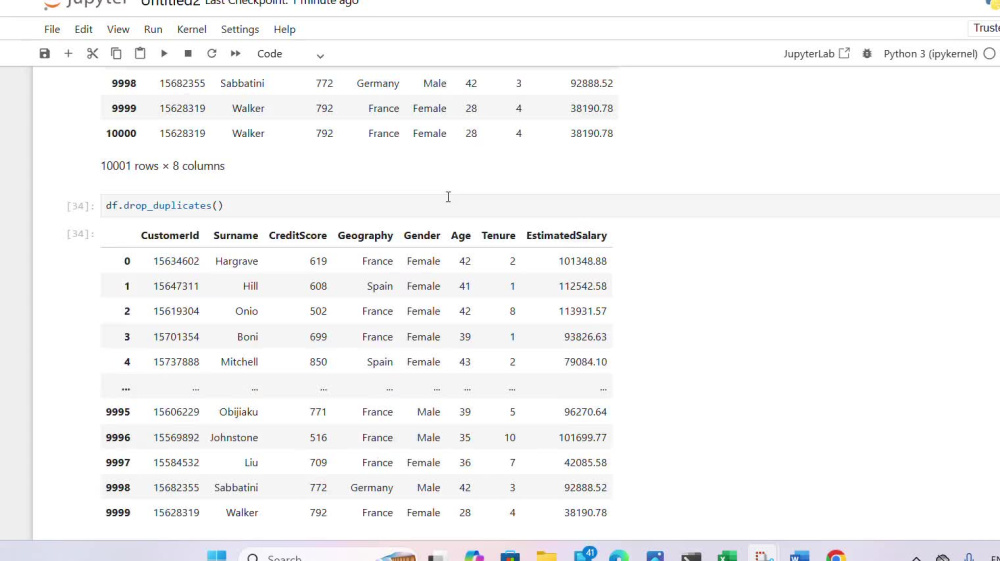Screen dimensions: 1000x561
Task: Select the Hargrave surname cell
Action: [237, 261]
